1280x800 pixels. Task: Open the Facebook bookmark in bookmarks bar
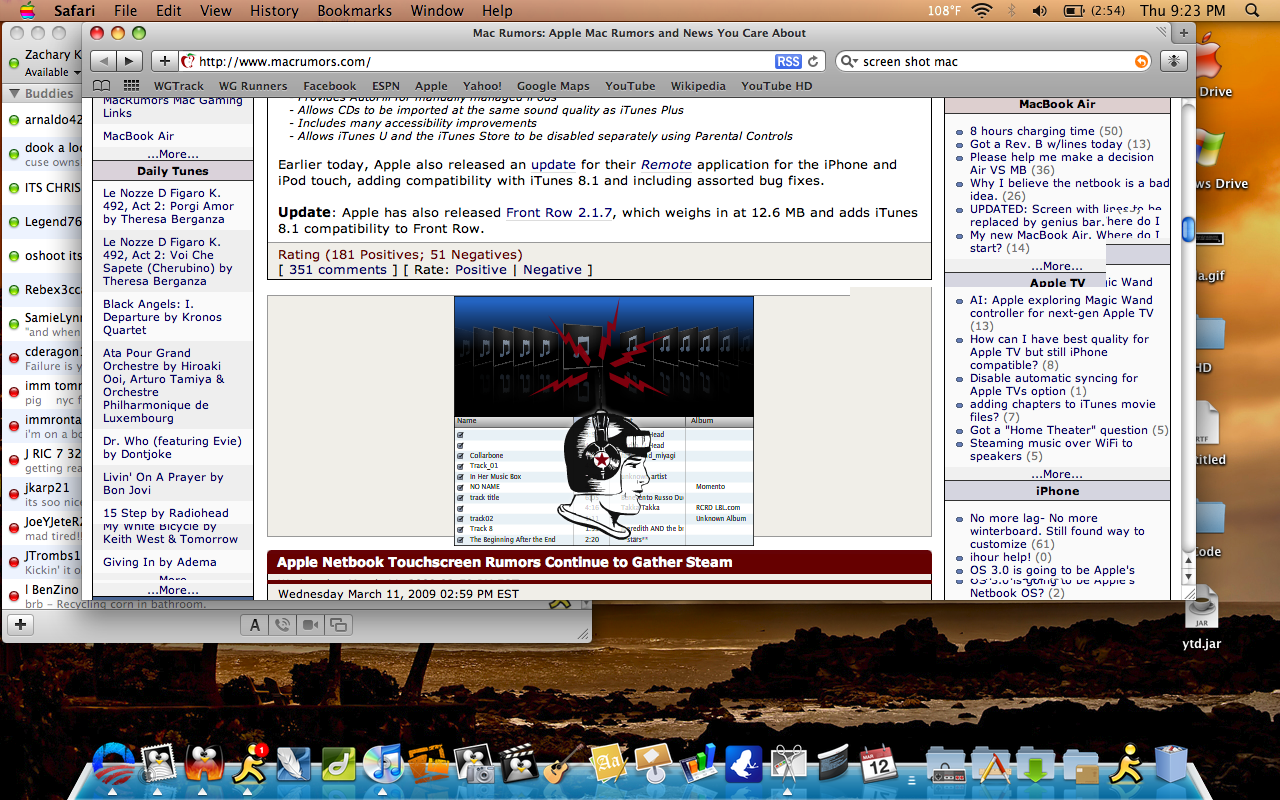point(329,86)
